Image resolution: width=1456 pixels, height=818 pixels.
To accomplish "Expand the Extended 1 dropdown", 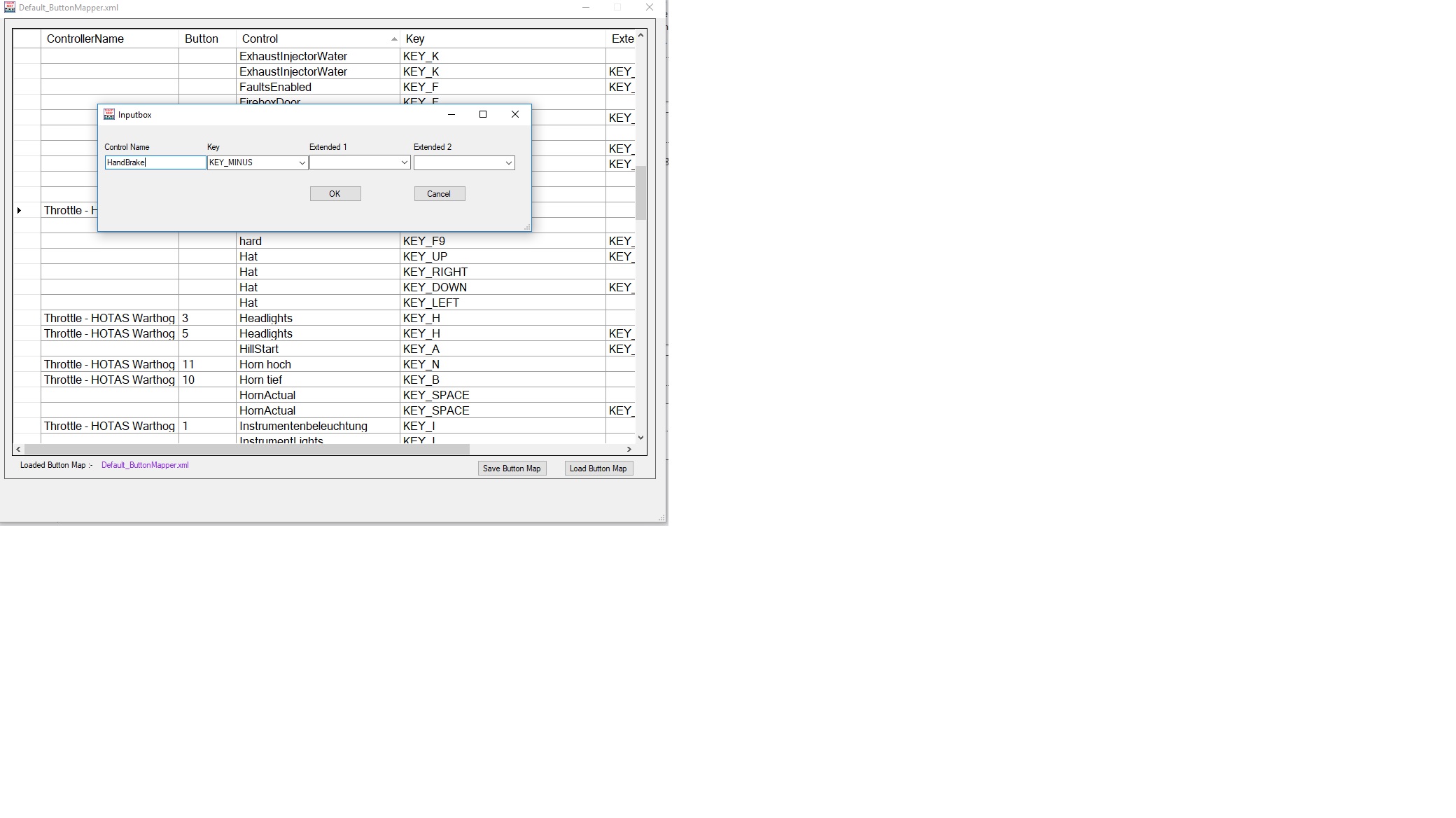I will 404,162.
